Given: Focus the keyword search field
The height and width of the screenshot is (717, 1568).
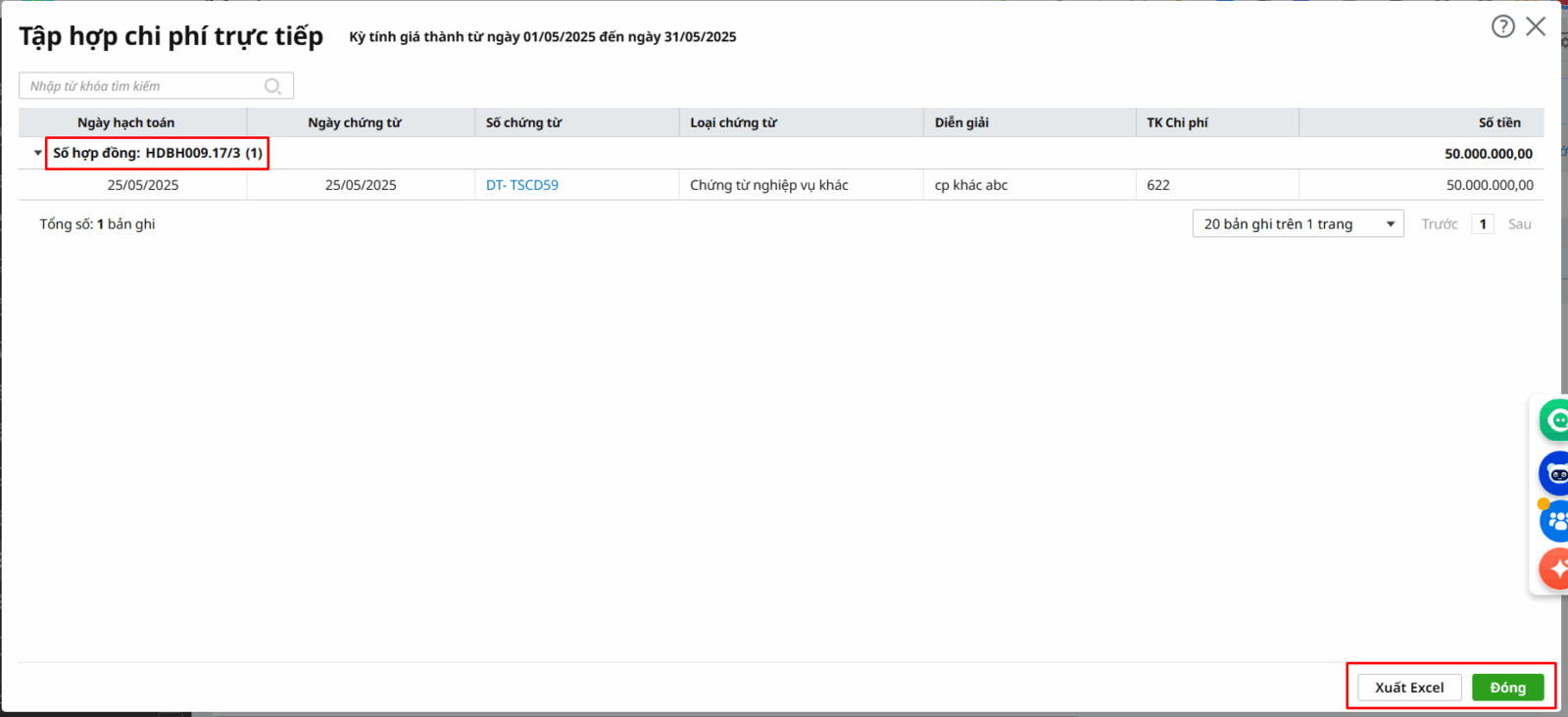Looking at the screenshot, I should [156, 86].
